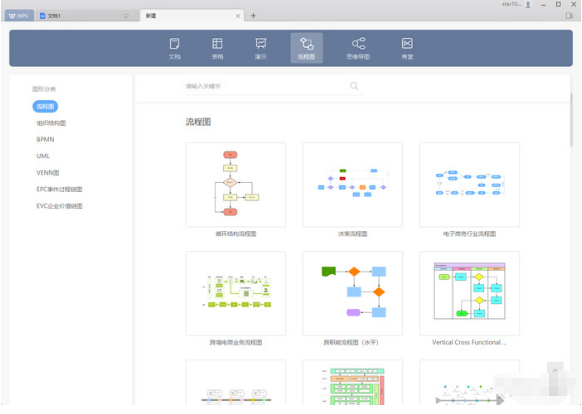Click the 流程图 section heading

coord(198,122)
